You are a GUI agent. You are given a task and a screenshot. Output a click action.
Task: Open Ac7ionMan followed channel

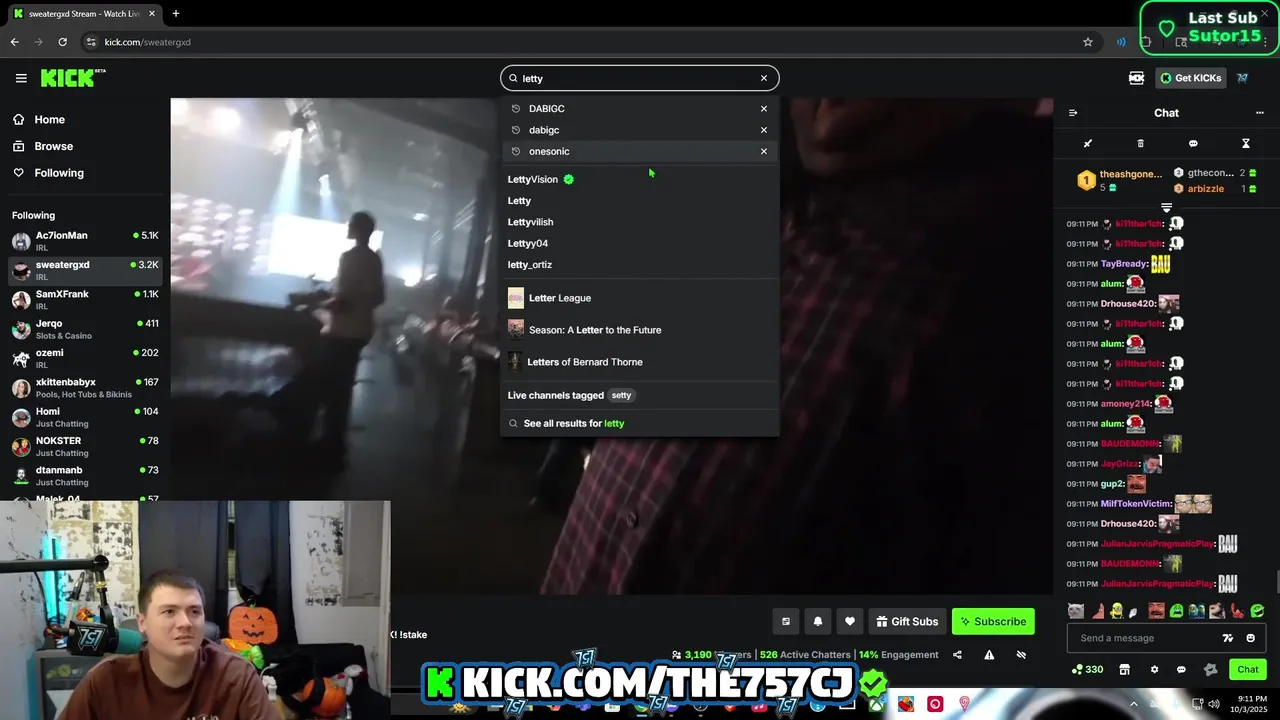pyautogui.click(x=85, y=241)
